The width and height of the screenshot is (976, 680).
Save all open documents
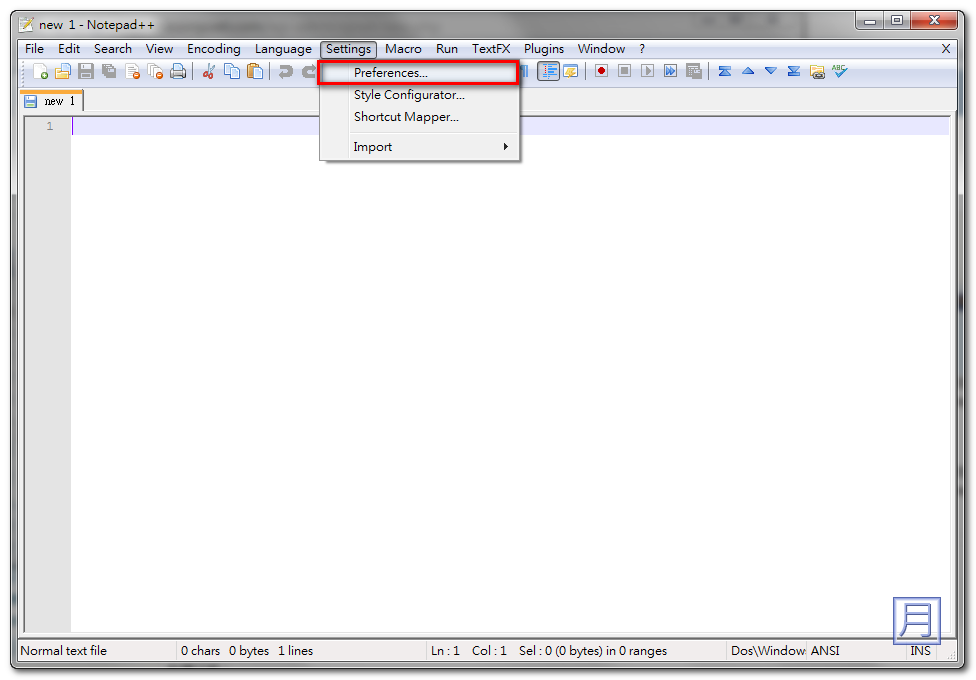[110, 71]
